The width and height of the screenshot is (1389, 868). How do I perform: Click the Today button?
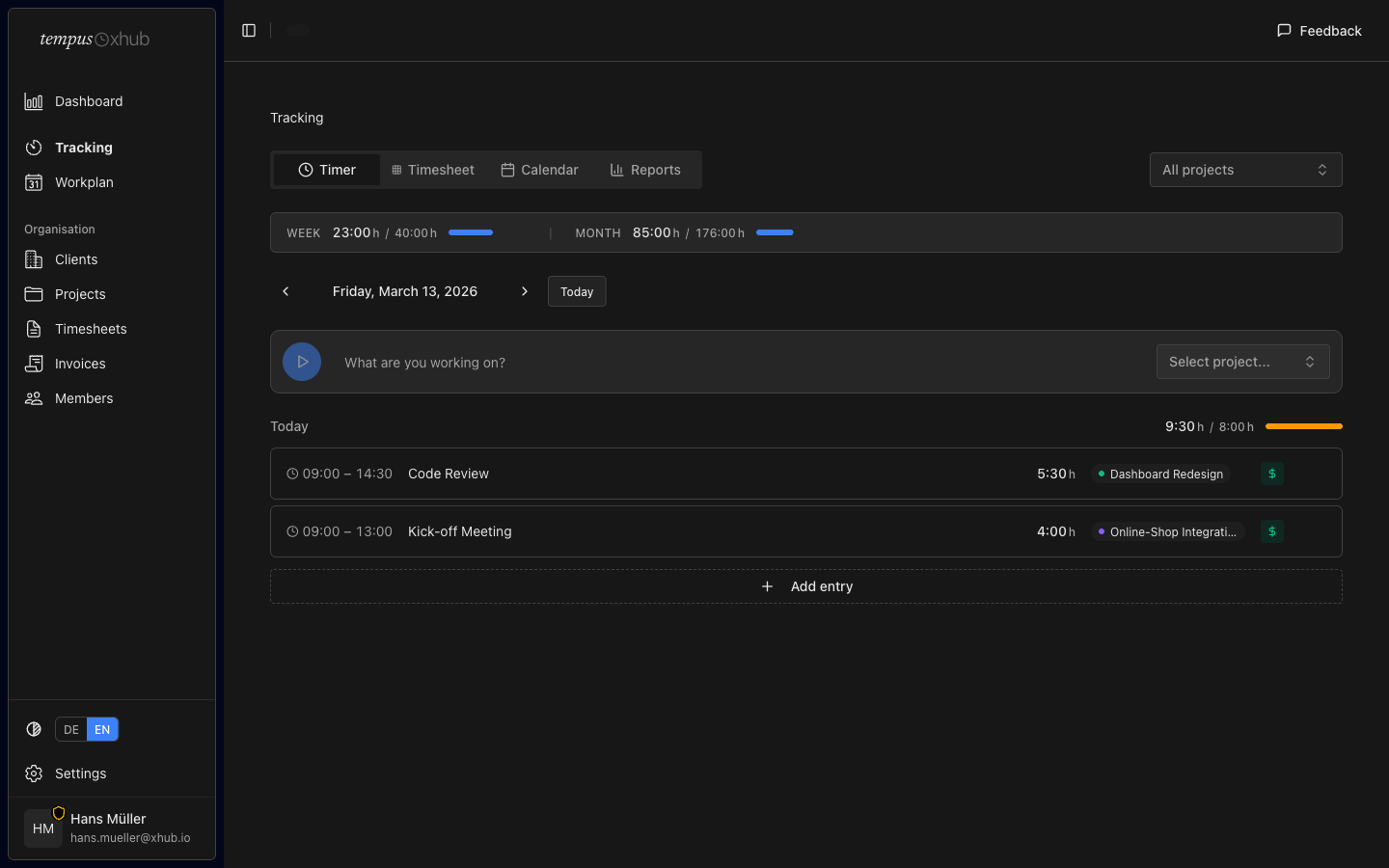click(577, 291)
